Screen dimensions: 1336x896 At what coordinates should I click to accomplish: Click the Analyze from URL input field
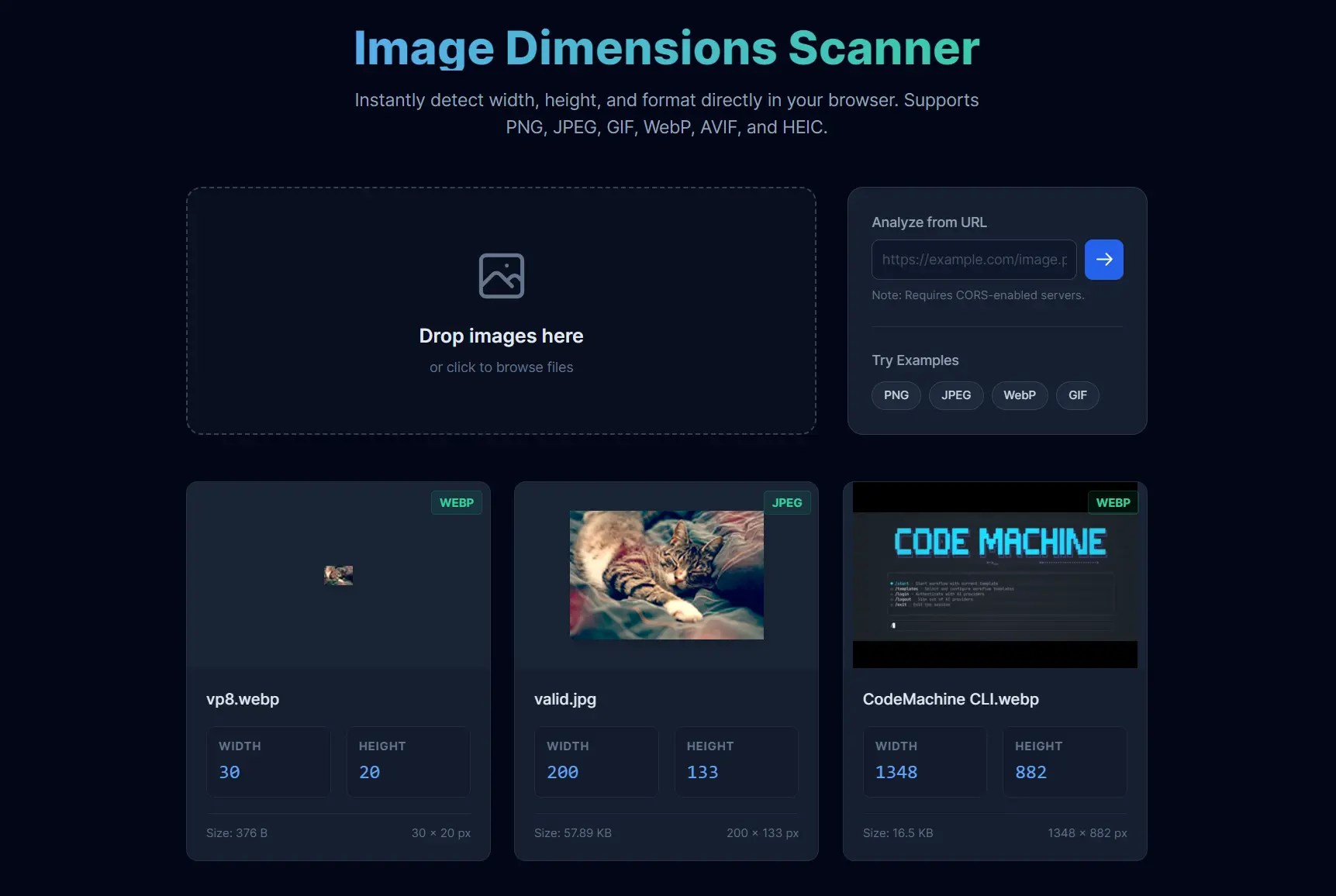[x=973, y=260]
